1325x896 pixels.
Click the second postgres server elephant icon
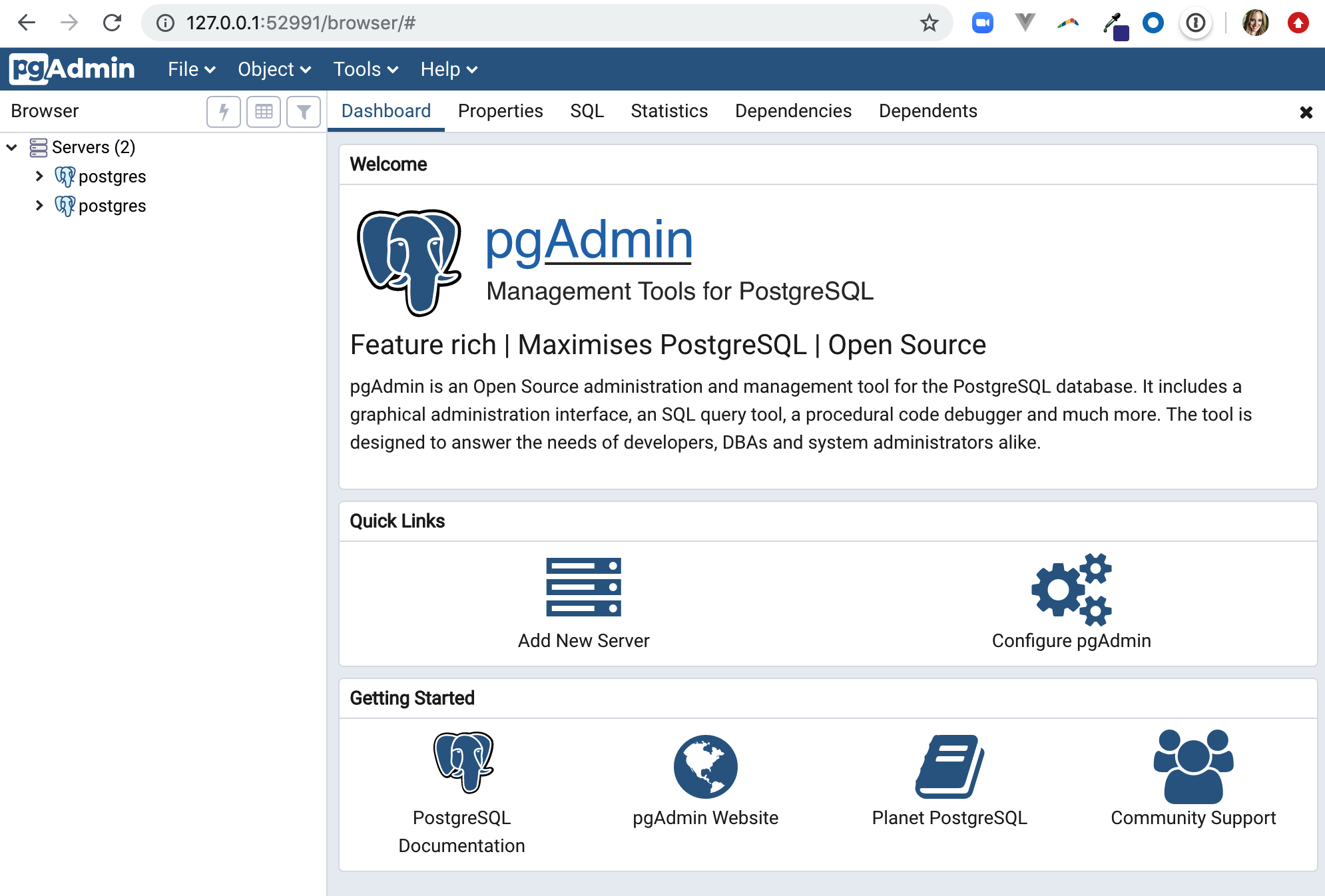[x=65, y=206]
